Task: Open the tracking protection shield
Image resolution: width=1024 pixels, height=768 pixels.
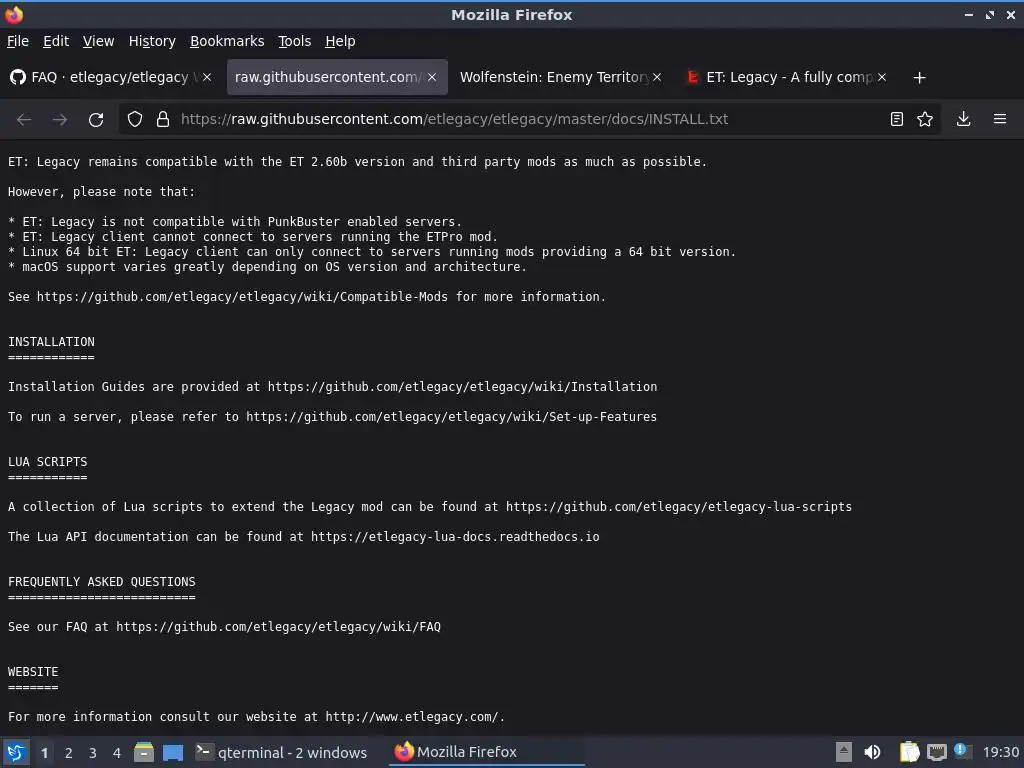Action: (135, 120)
